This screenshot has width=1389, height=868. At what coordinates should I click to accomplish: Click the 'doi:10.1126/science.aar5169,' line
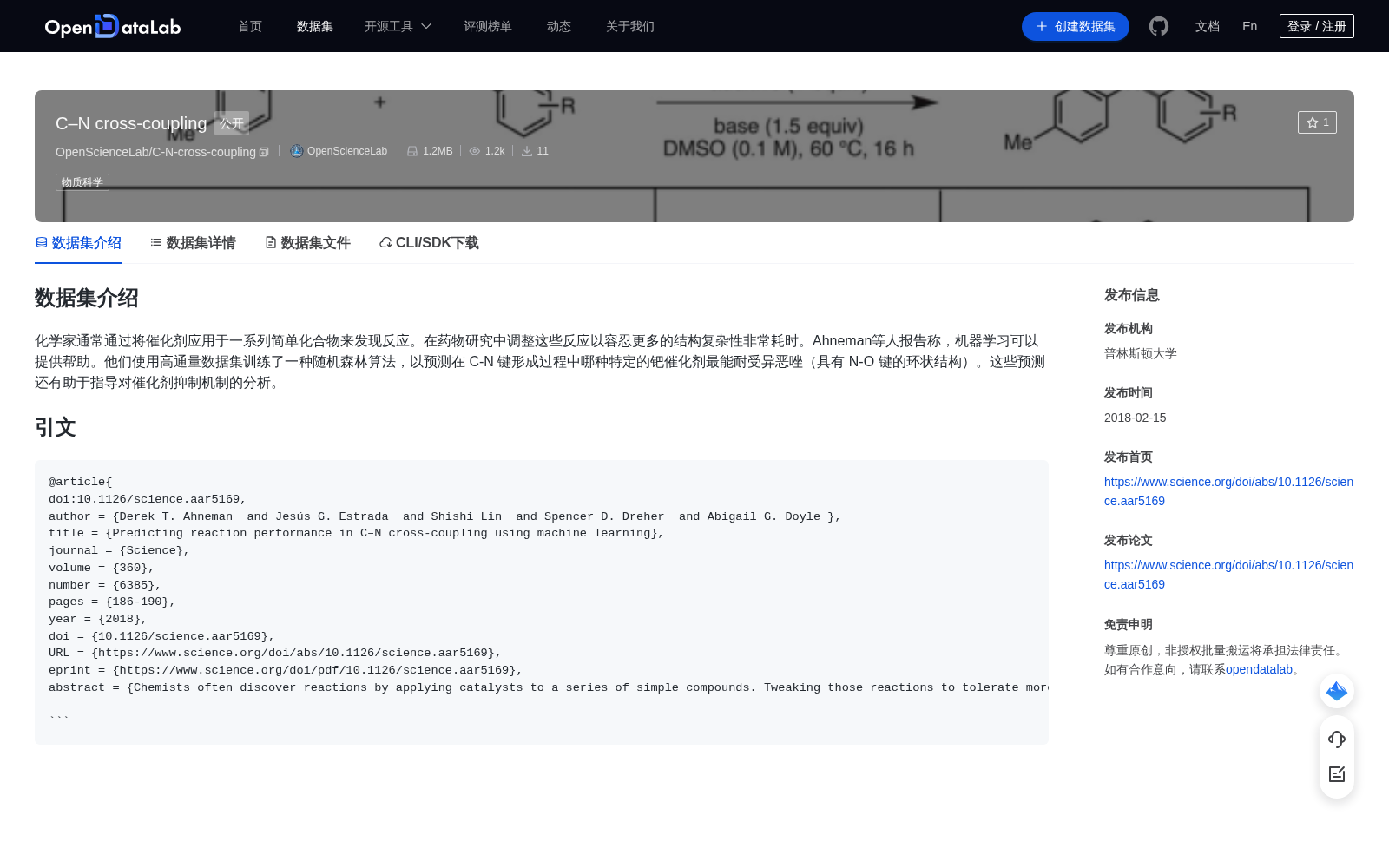point(148,499)
